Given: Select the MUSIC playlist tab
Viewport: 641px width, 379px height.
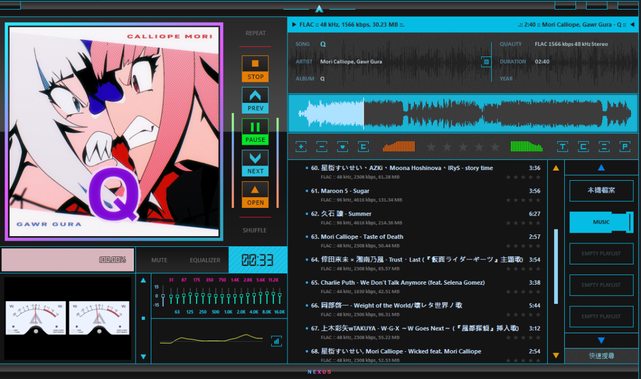Looking at the screenshot, I should 601,222.
